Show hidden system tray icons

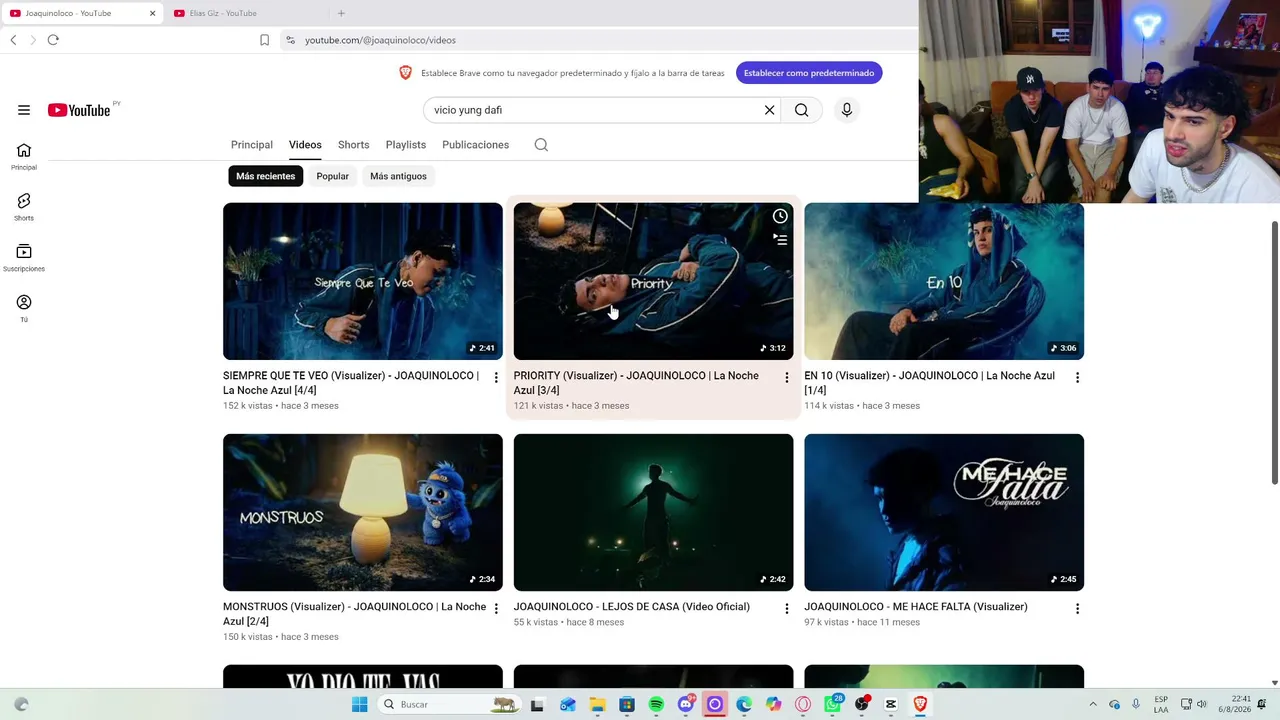point(1093,704)
